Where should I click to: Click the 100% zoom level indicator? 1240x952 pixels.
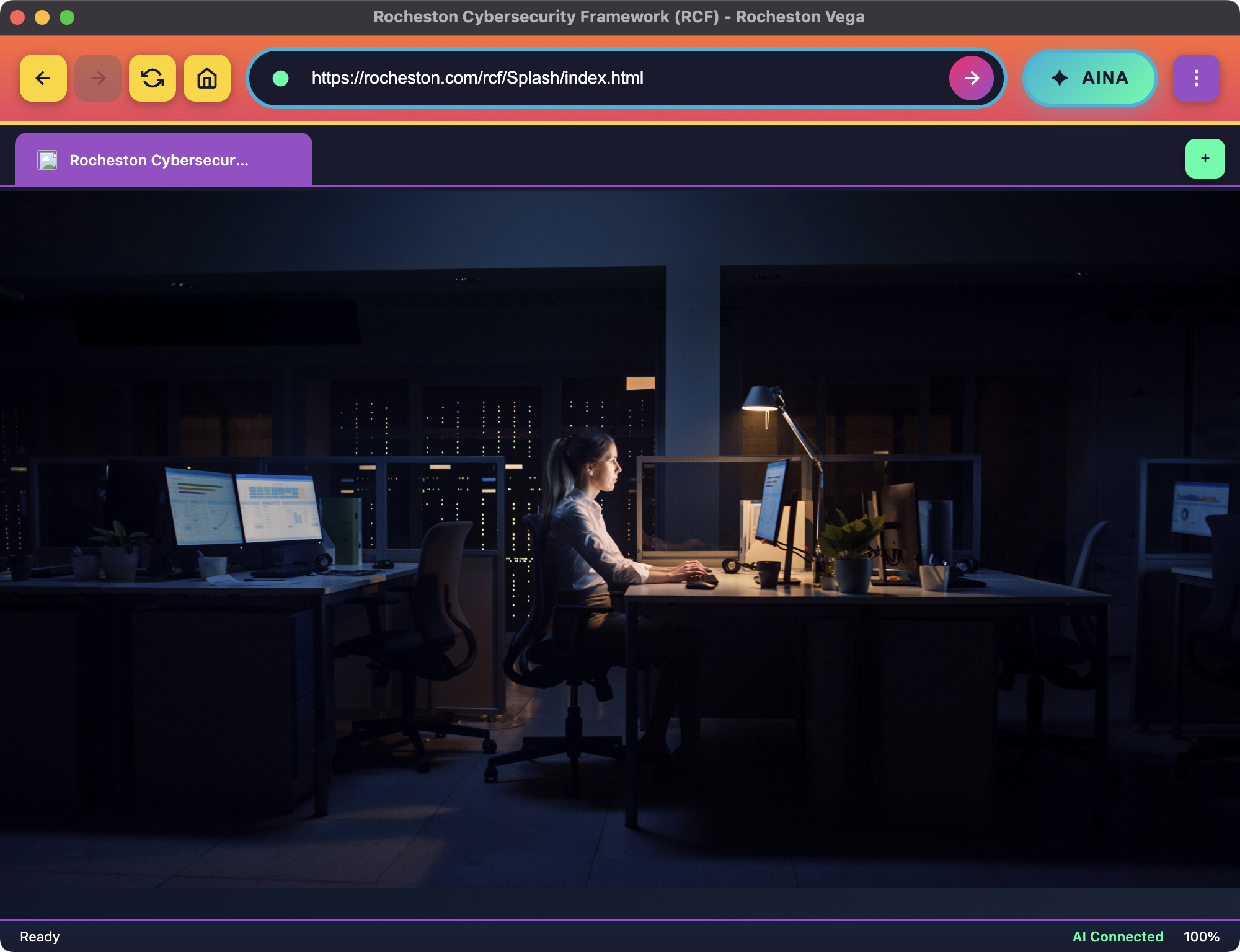tap(1201, 937)
